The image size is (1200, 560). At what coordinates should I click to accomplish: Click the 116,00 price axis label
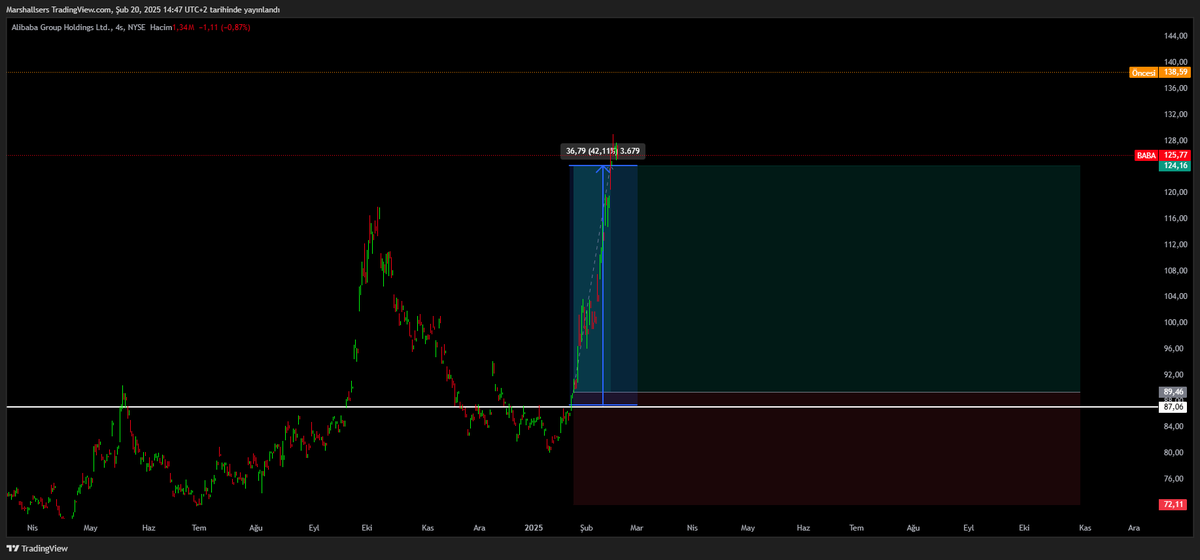(1174, 218)
